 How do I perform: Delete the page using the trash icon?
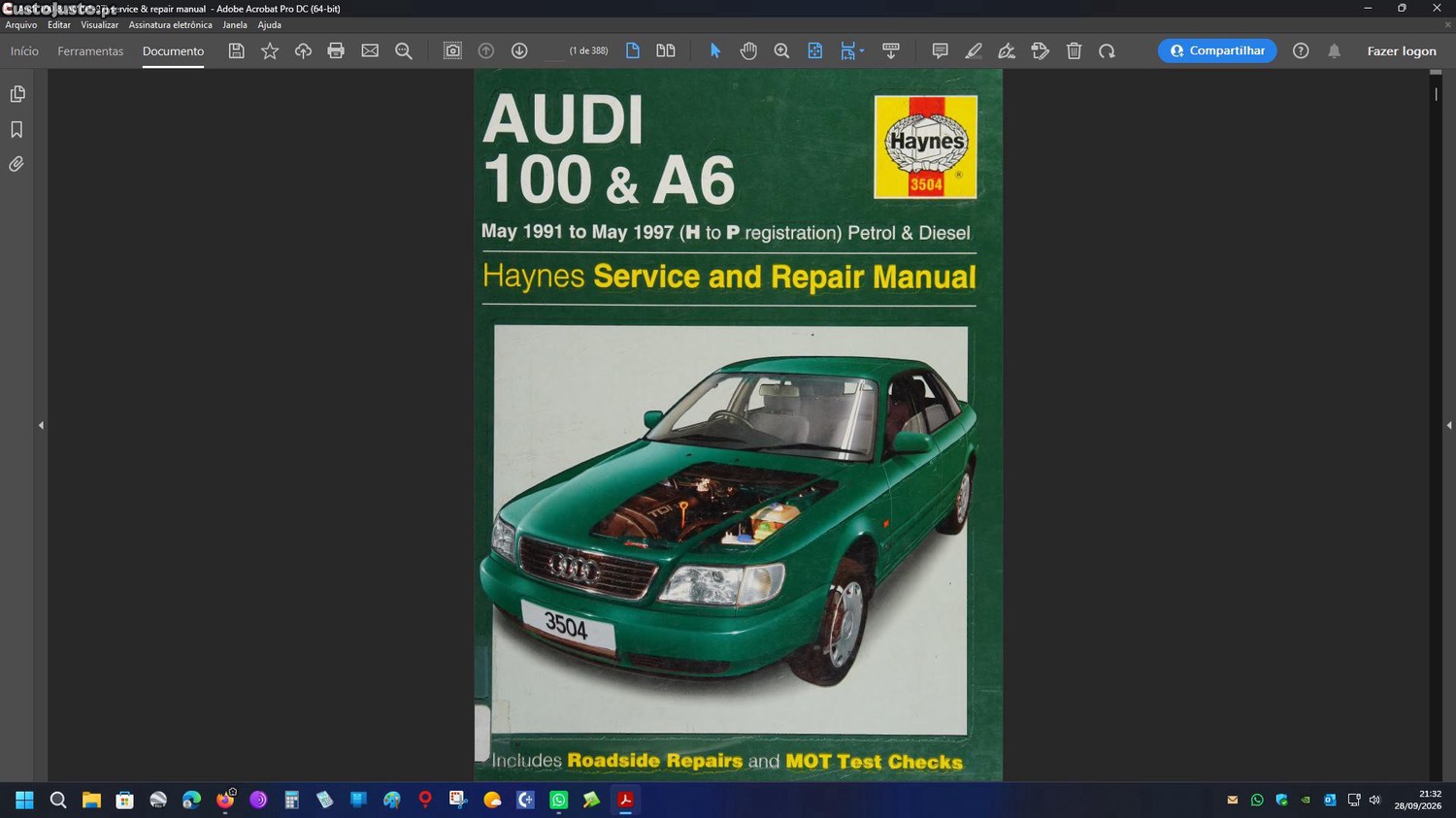(x=1074, y=50)
